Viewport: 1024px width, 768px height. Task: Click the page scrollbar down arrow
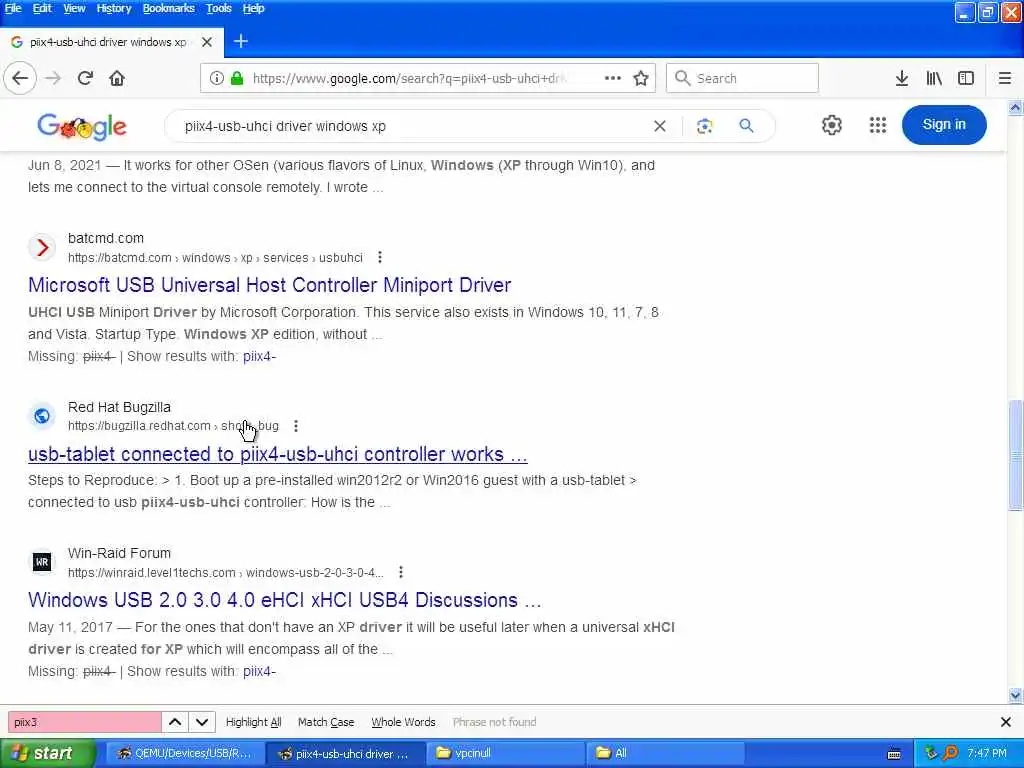pos(1016,696)
